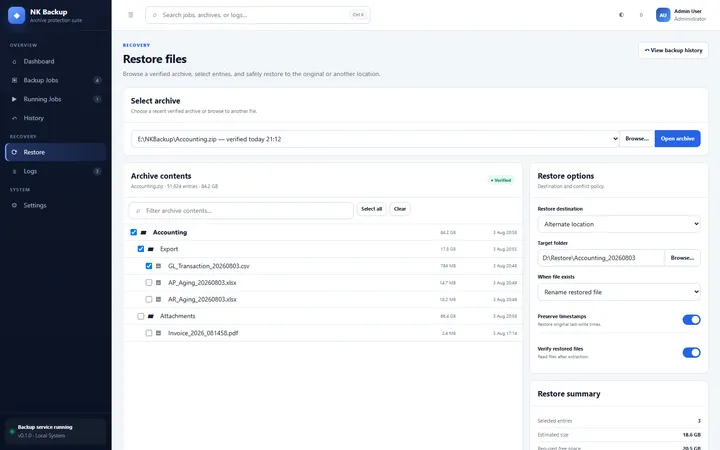
Task: Check the AP_Aging_20260803.xlsx checkbox
Action: [x=149, y=282]
